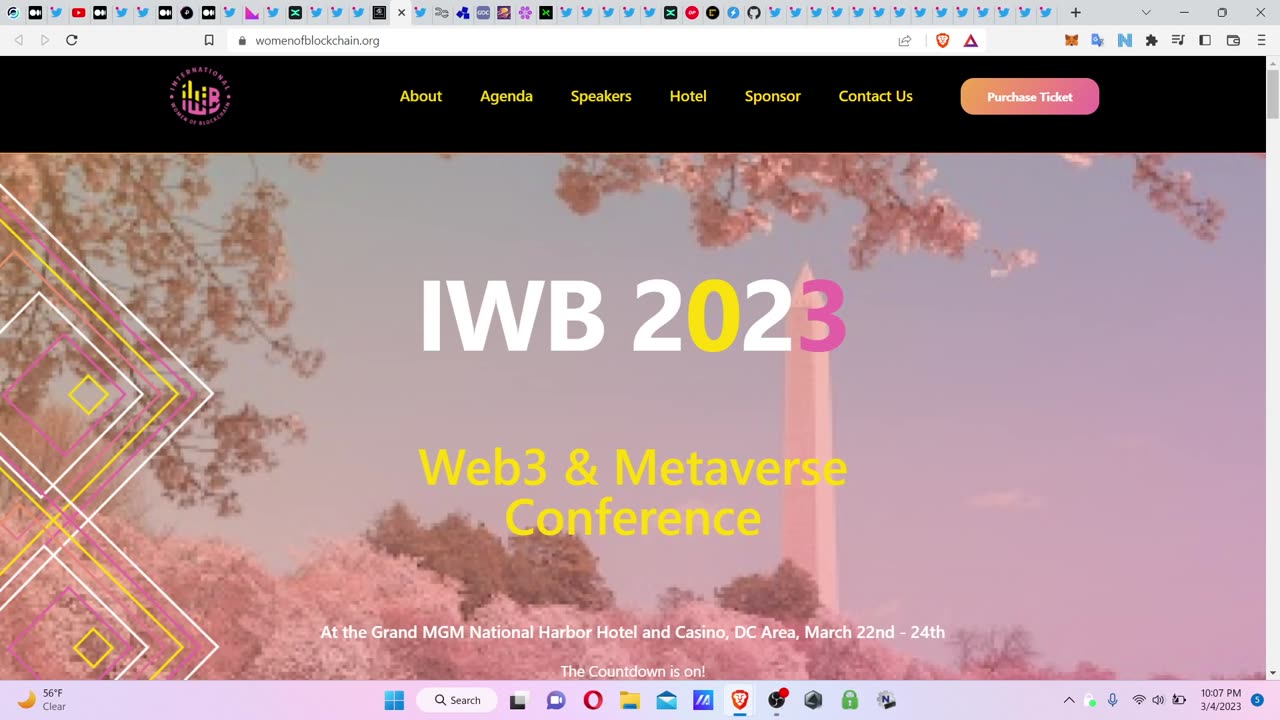Viewport: 1280px width, 720px height.
Task: Click the blue N extension icon
Action: (x=1124, y=40)
